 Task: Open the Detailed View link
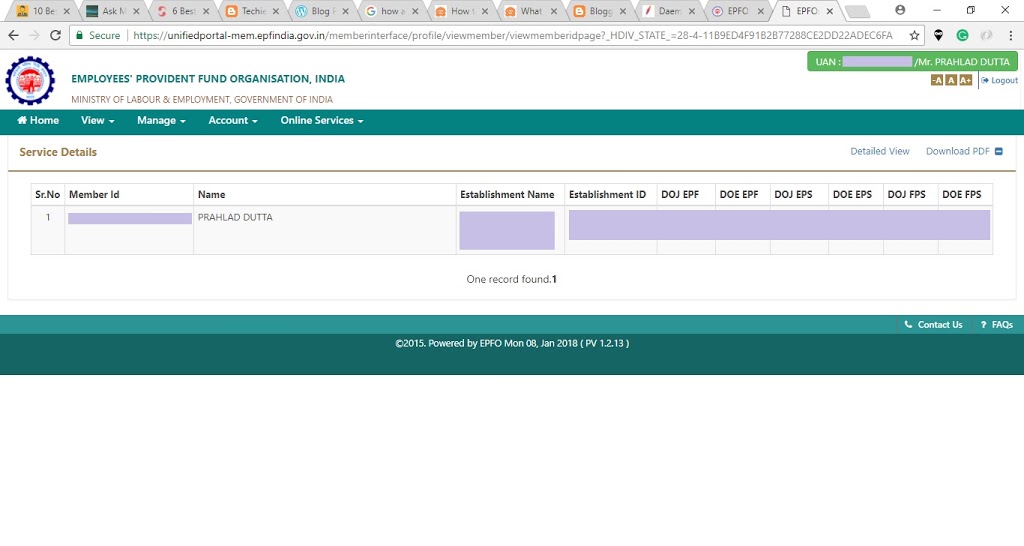(880, 152)
